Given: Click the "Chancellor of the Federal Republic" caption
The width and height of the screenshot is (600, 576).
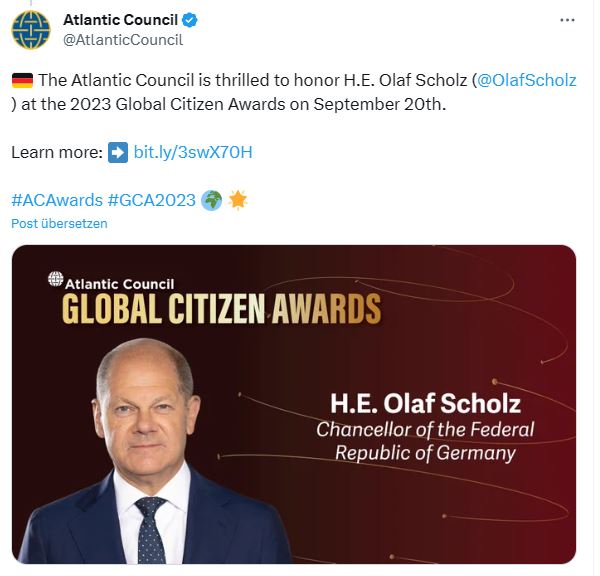Looking at the screenshot, I should tap(425, 441).
